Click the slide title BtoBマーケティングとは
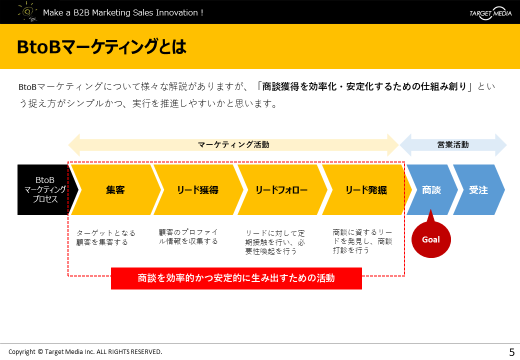Viewport: 520px width, 360px height. click(102, 47)
